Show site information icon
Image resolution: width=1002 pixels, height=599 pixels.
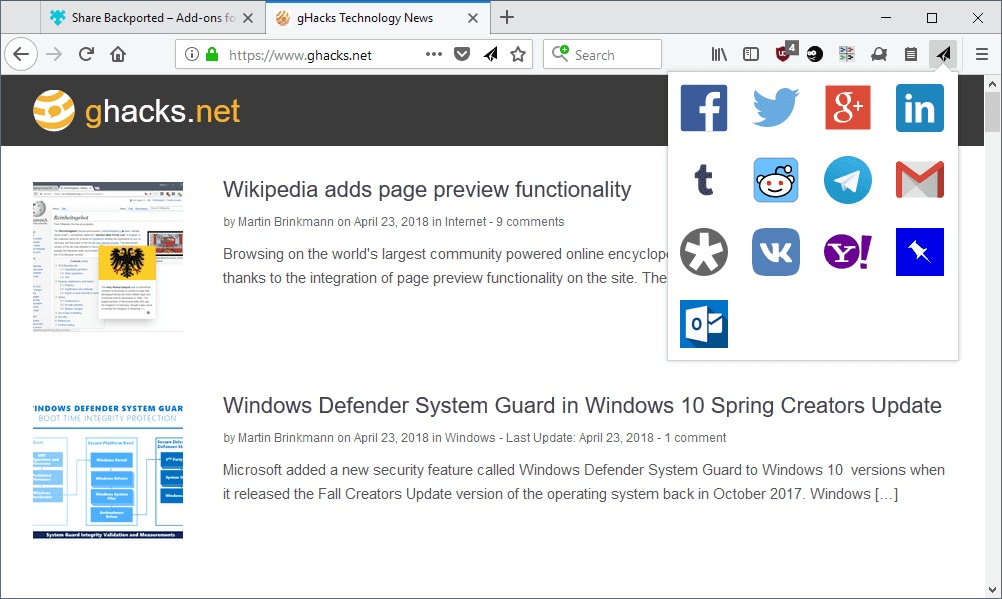tap(192, 54)
